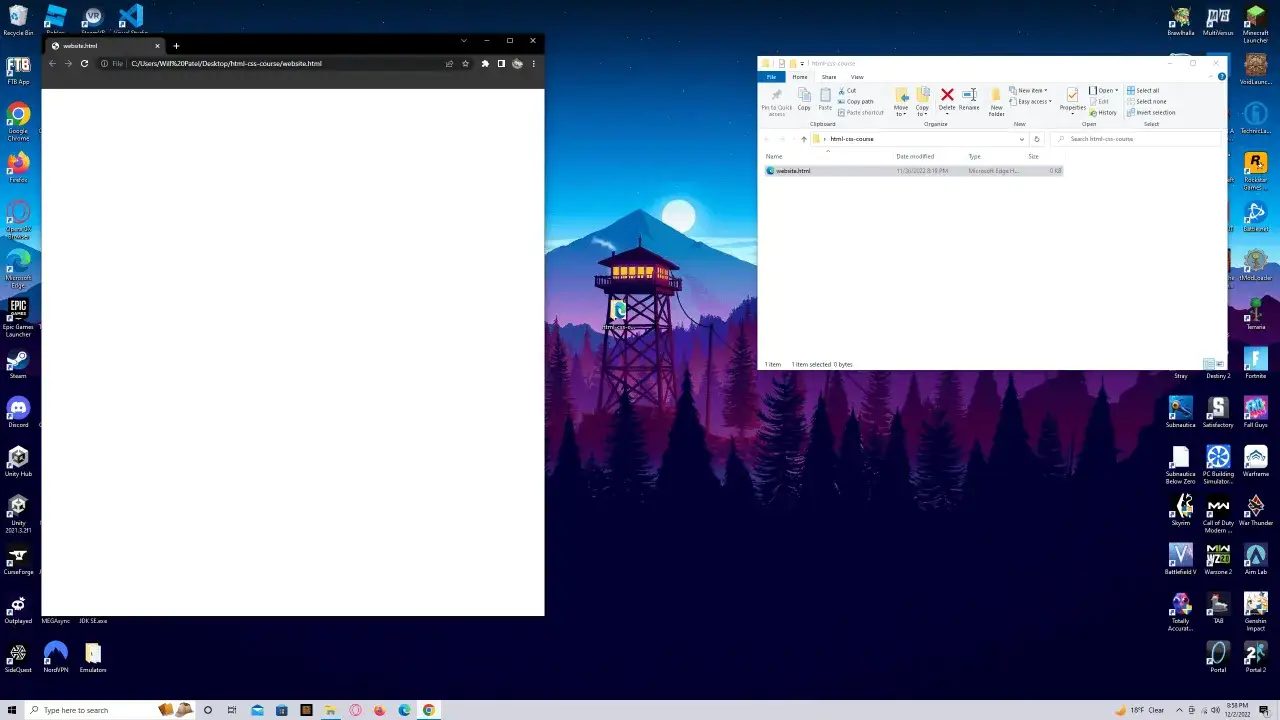
Task: Click the Search html-css-course field
Action: (x=1136, y=139)
